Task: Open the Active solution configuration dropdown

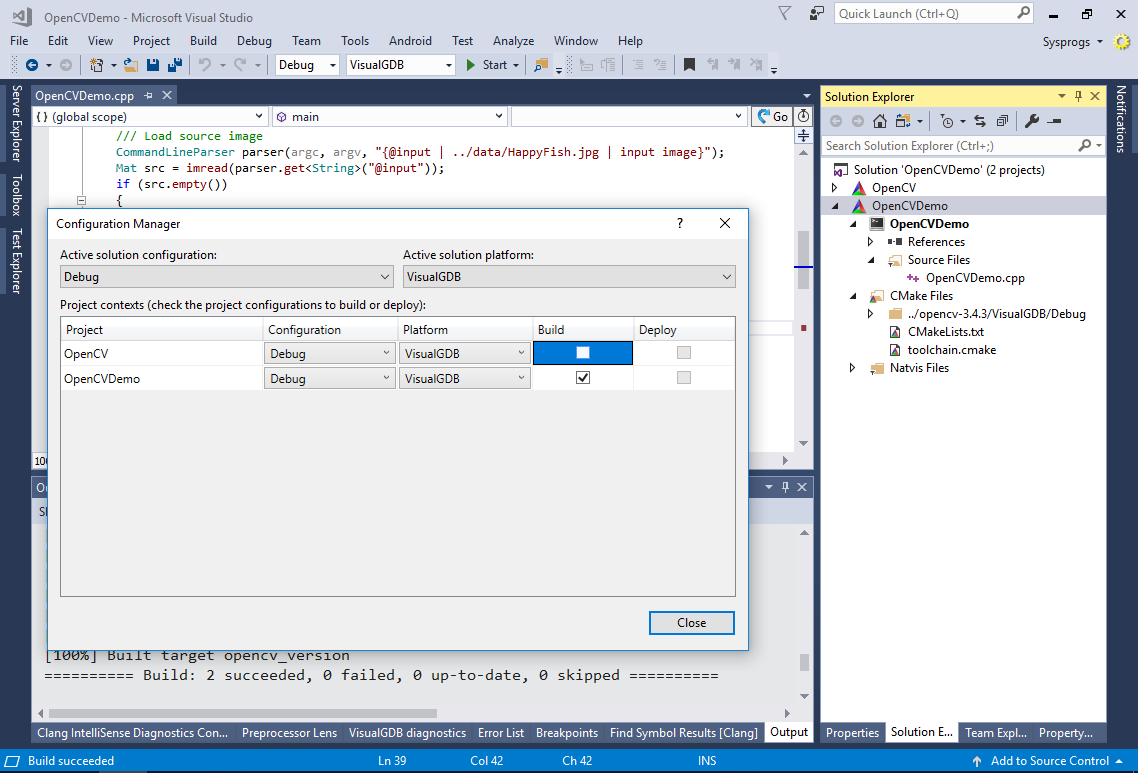Action: [x=227, y=277]
